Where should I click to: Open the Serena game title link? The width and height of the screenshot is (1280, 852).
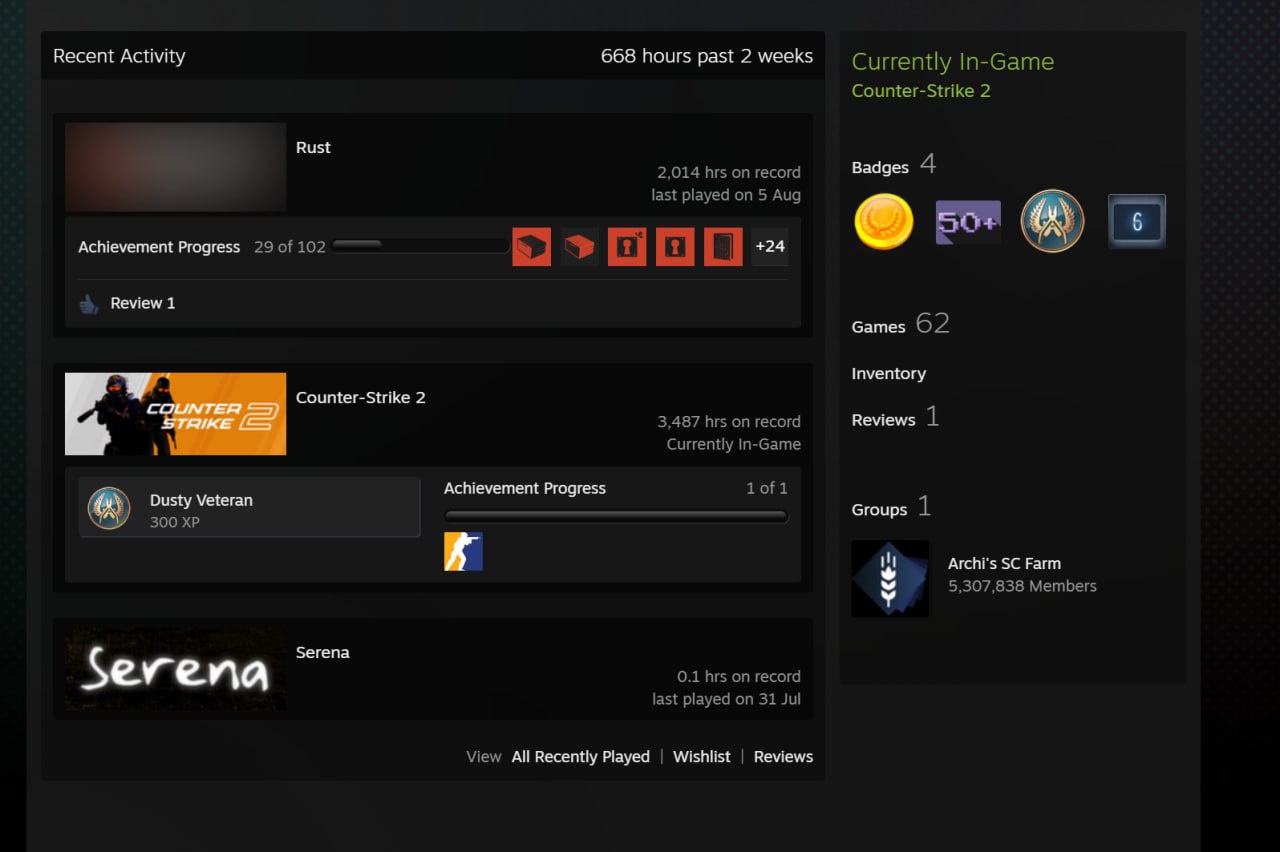click(323, 652)
